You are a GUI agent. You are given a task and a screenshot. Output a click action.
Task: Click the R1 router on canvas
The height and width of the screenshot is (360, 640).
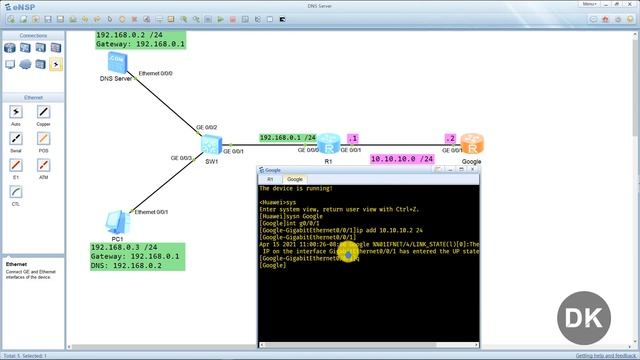tap(329, 144)
